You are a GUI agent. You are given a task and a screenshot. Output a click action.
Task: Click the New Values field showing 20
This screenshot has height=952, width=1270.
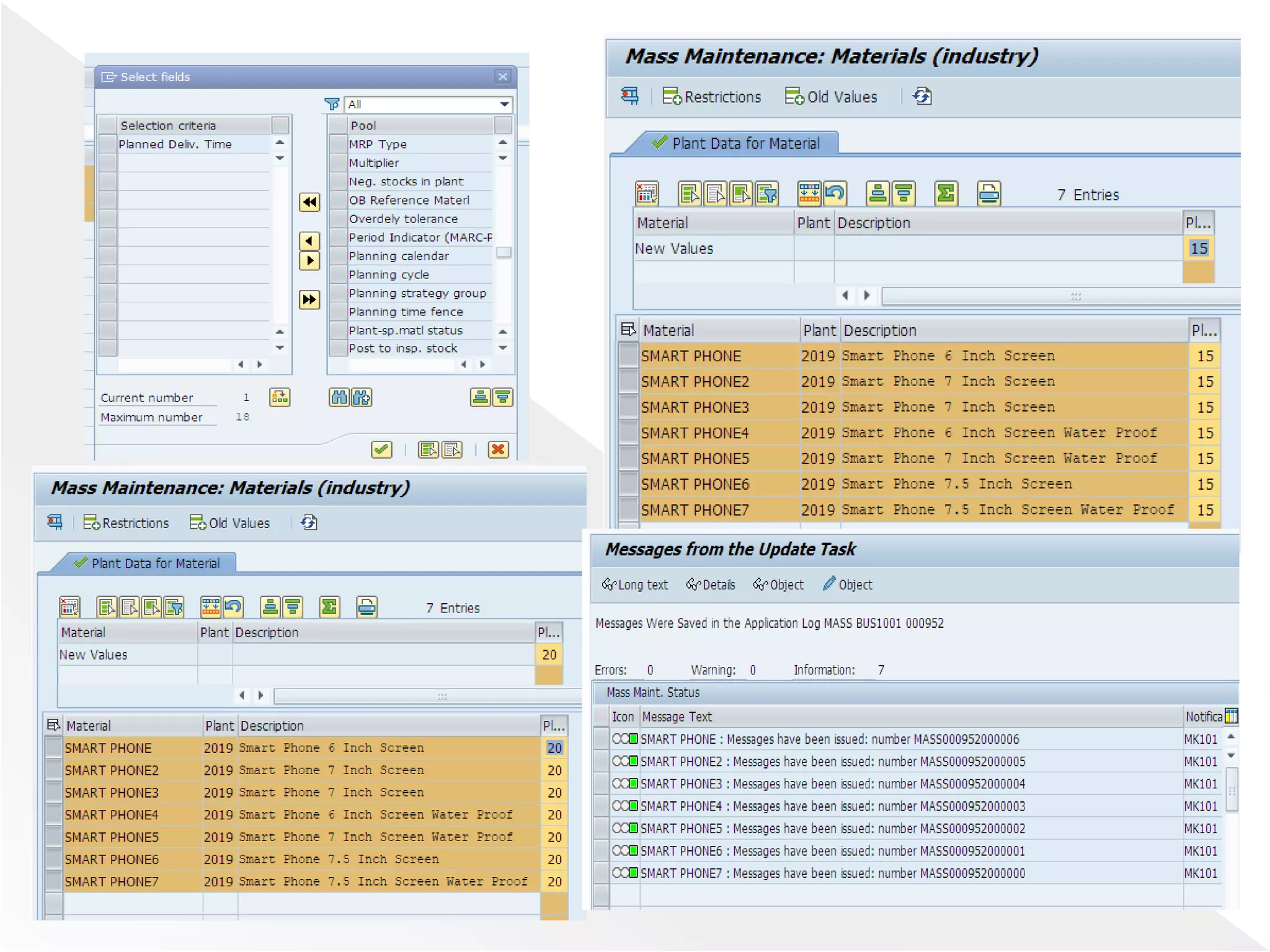548,654
